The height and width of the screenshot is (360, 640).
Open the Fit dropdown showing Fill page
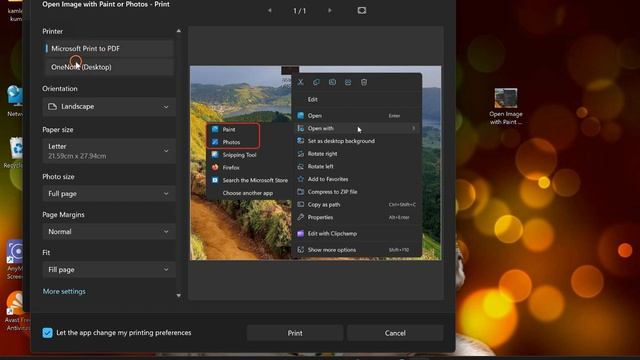109,269
